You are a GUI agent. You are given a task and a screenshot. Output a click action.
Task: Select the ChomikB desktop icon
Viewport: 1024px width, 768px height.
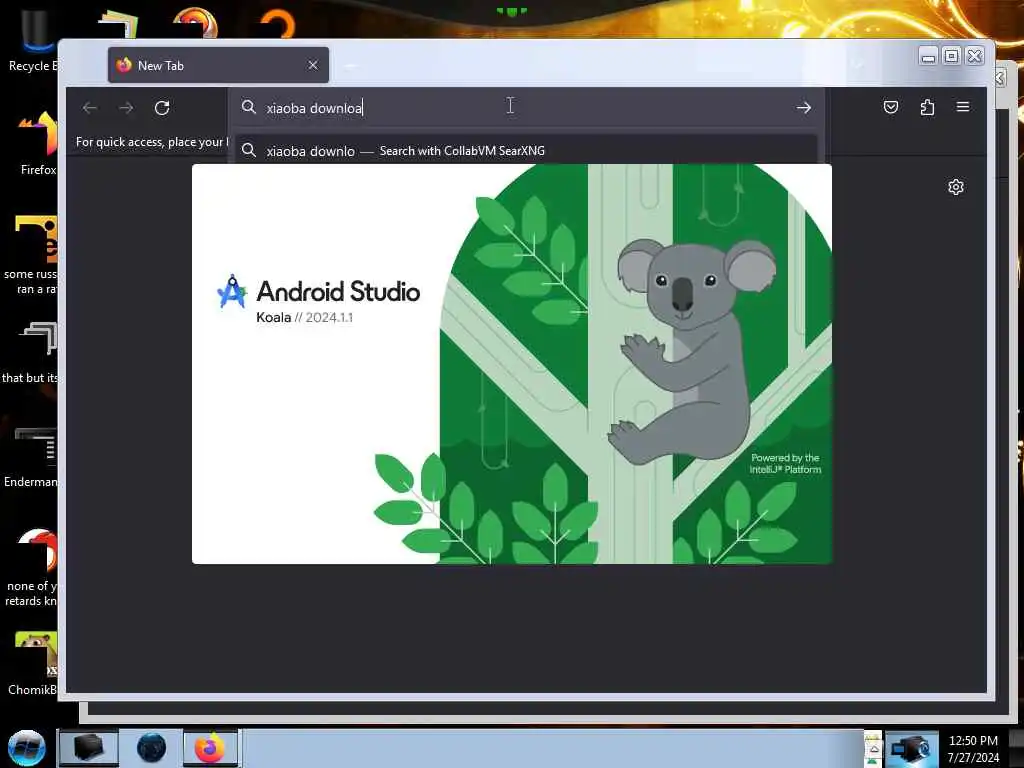33,664
